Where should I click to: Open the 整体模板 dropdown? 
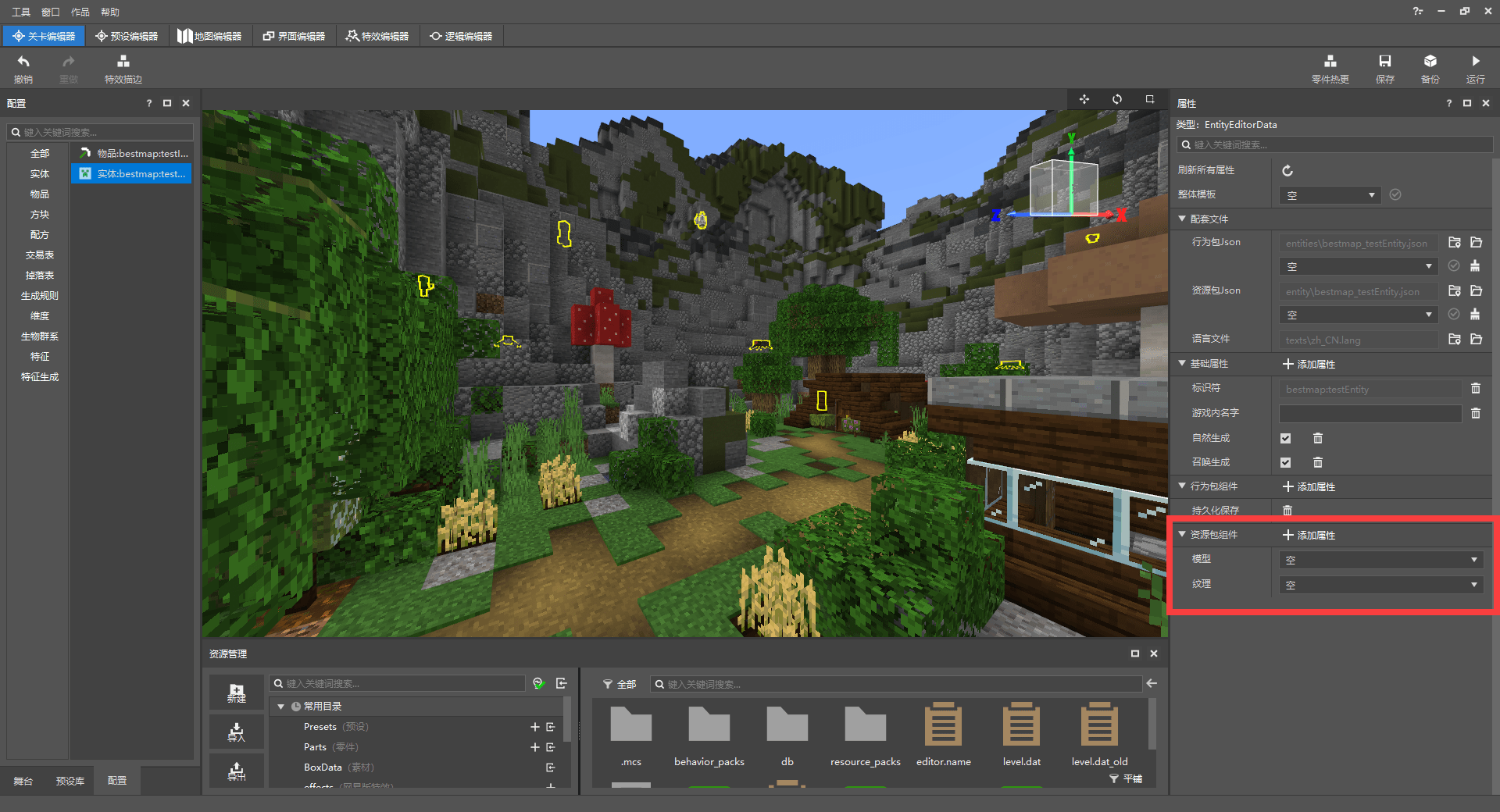1330,195
